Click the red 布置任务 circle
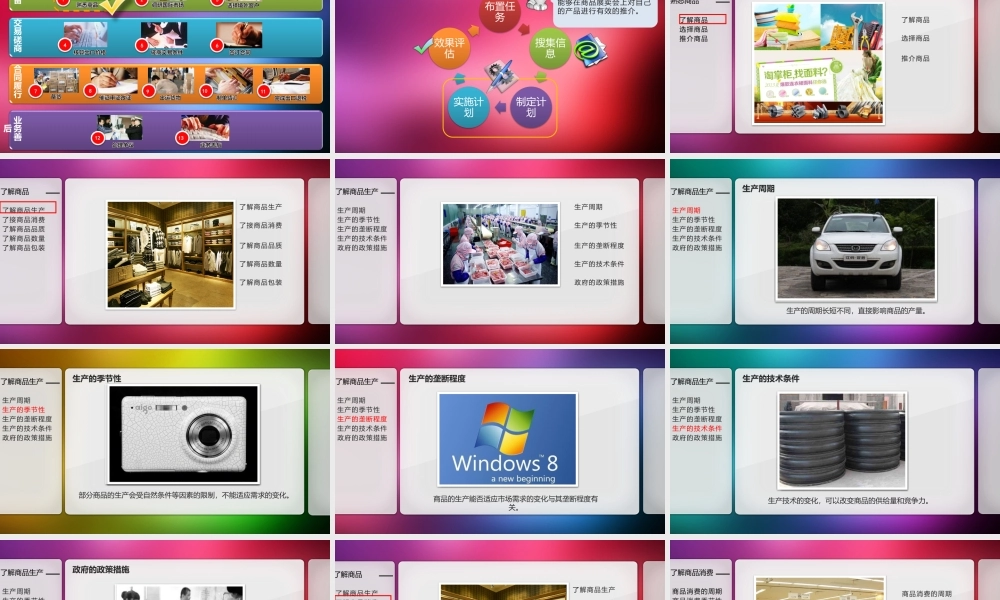This screenshot has width=1000, height=600. tap(500, 13)
